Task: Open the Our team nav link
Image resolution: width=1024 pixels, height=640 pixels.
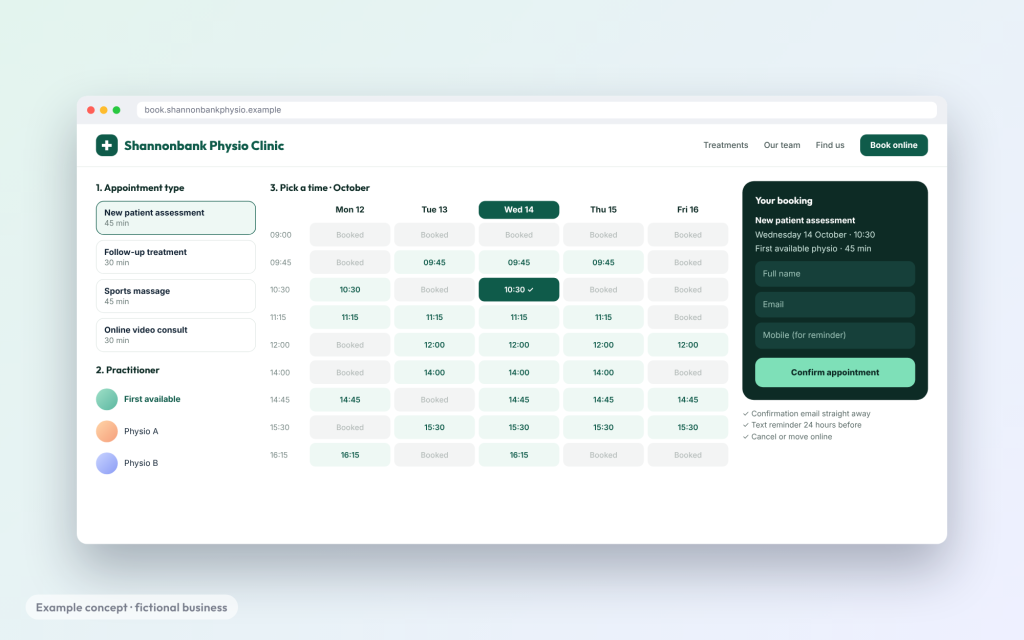Action: [782, 145]
